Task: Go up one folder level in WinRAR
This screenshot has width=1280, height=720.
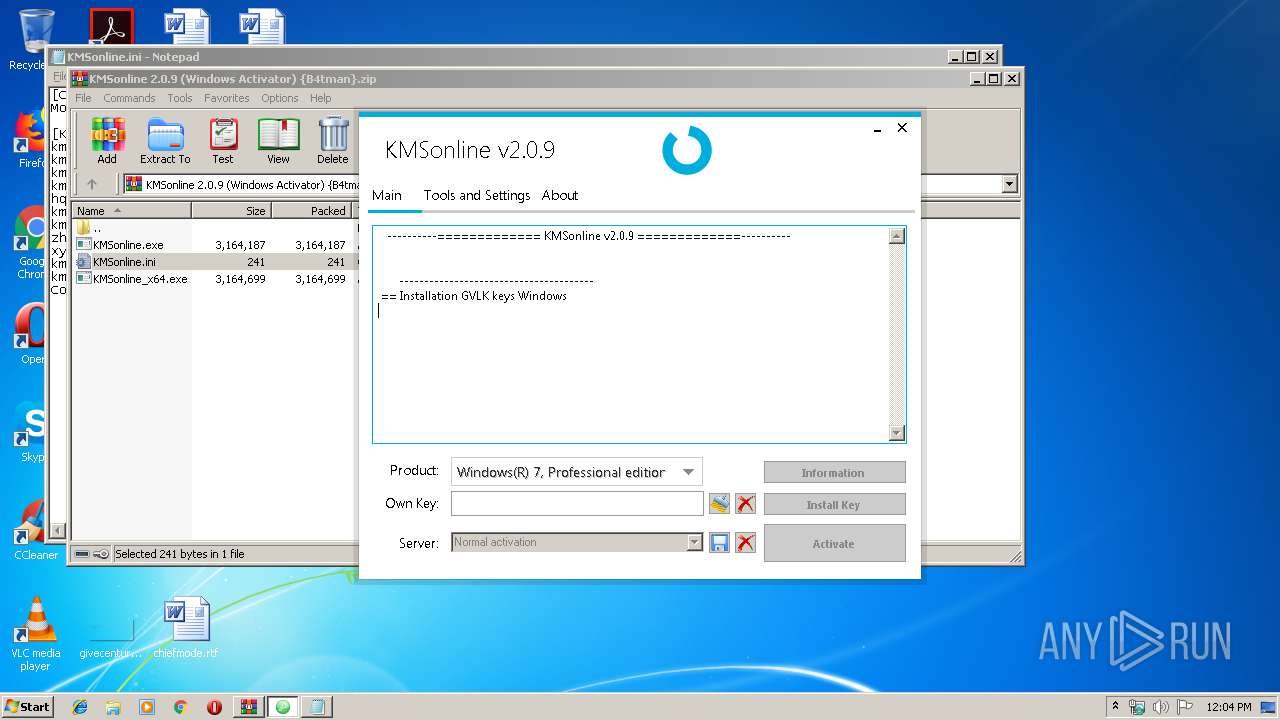Action: [92, 184]
